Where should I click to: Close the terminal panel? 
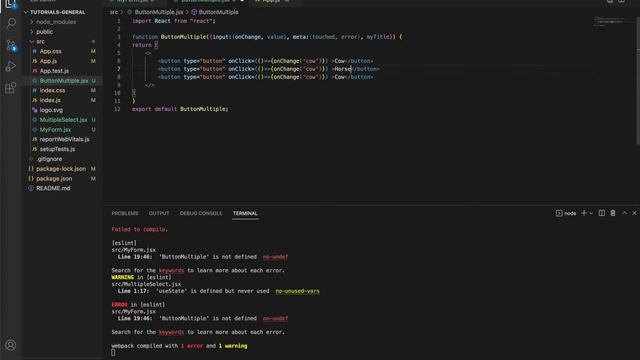point(634,213)
